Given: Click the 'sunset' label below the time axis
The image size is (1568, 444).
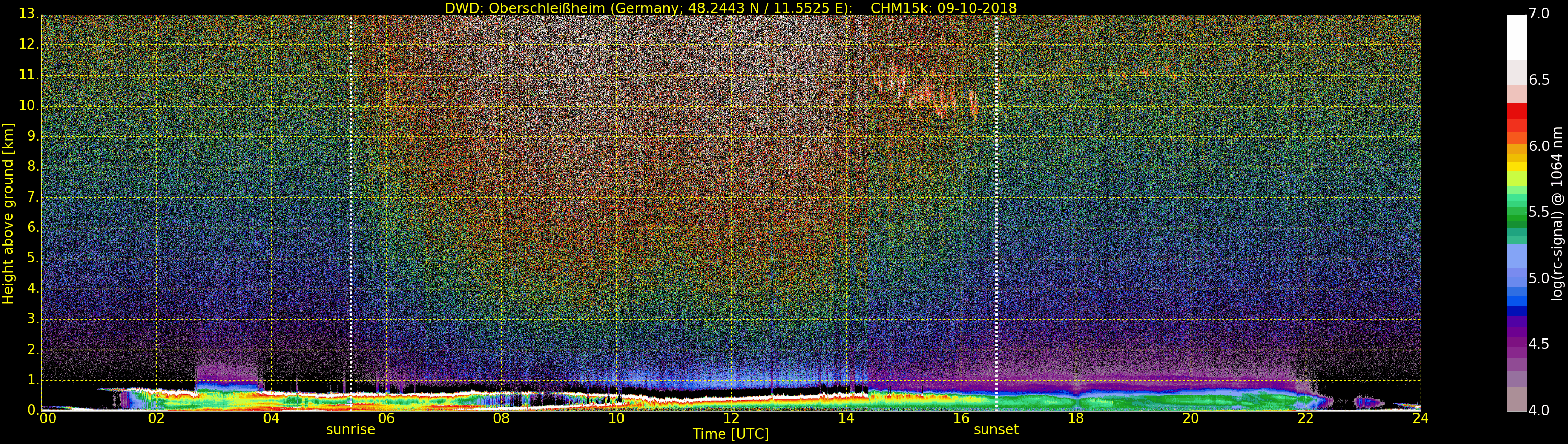Looking at the screenshot, I should (996, 429).
